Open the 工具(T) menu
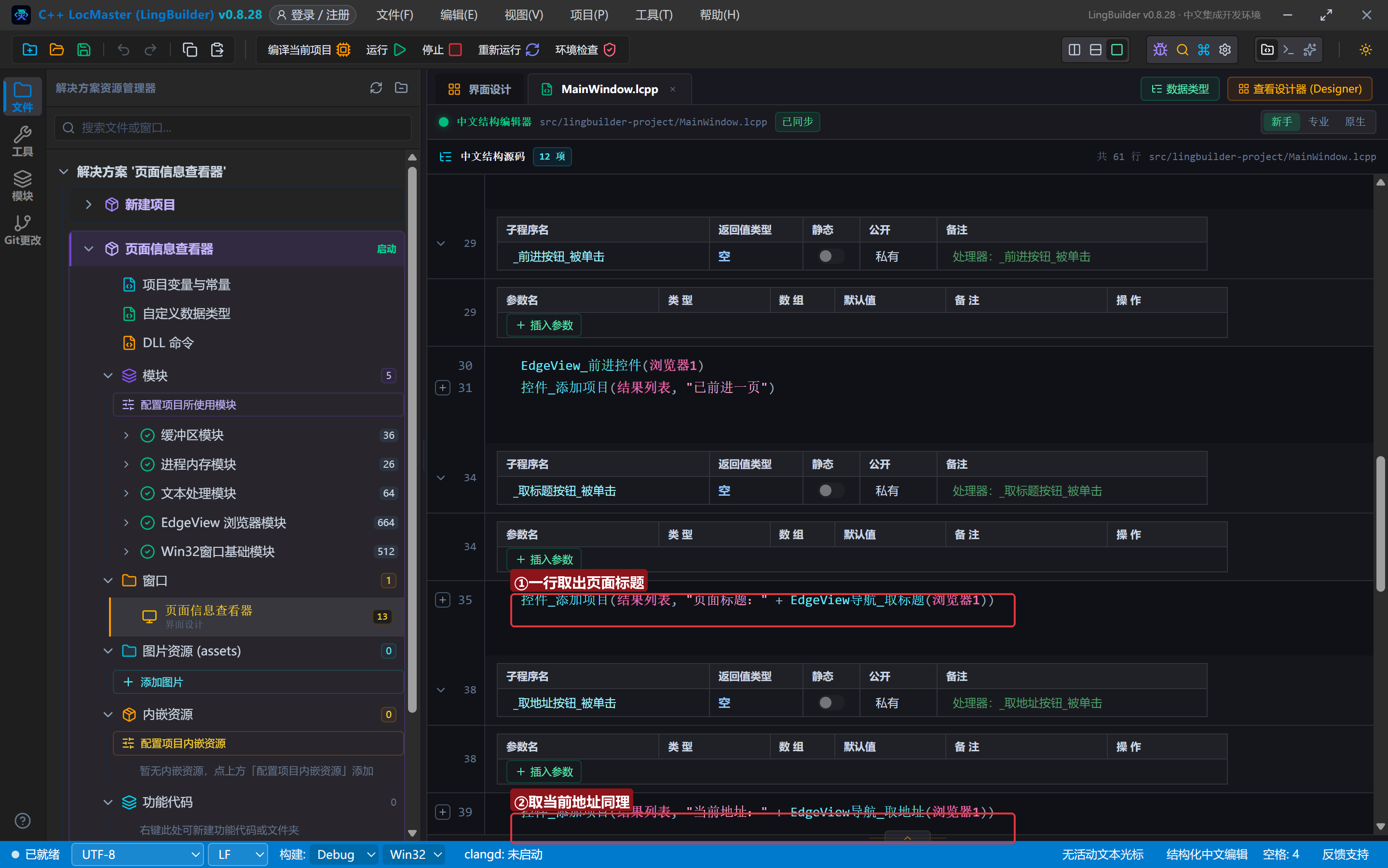This screenshot has height=868, width=1388. pos(653,15)
